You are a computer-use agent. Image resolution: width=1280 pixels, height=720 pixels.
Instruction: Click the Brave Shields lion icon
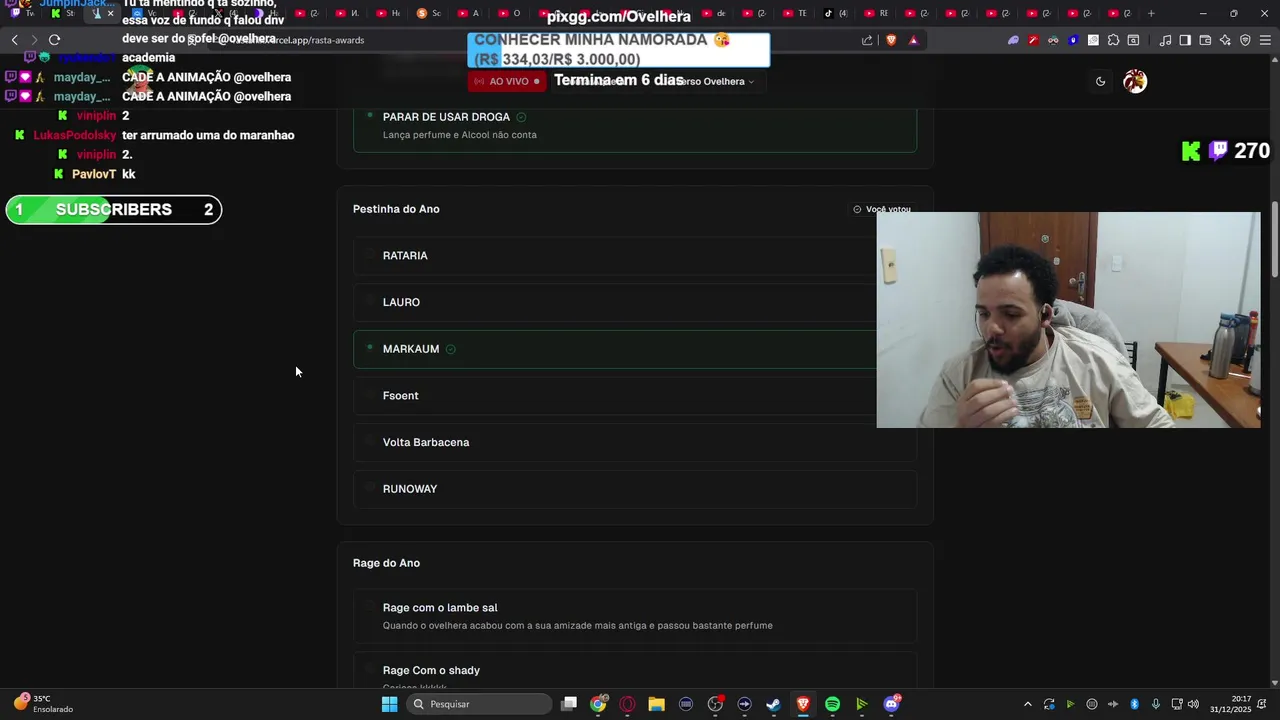click(891, 40)
